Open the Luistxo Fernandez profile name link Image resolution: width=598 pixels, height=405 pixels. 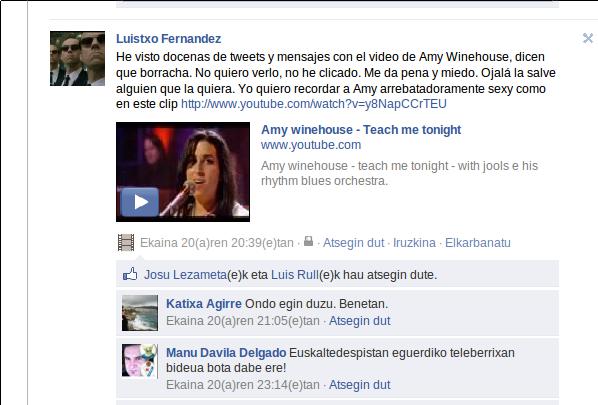pyautogui.click(x=169, y=39)
